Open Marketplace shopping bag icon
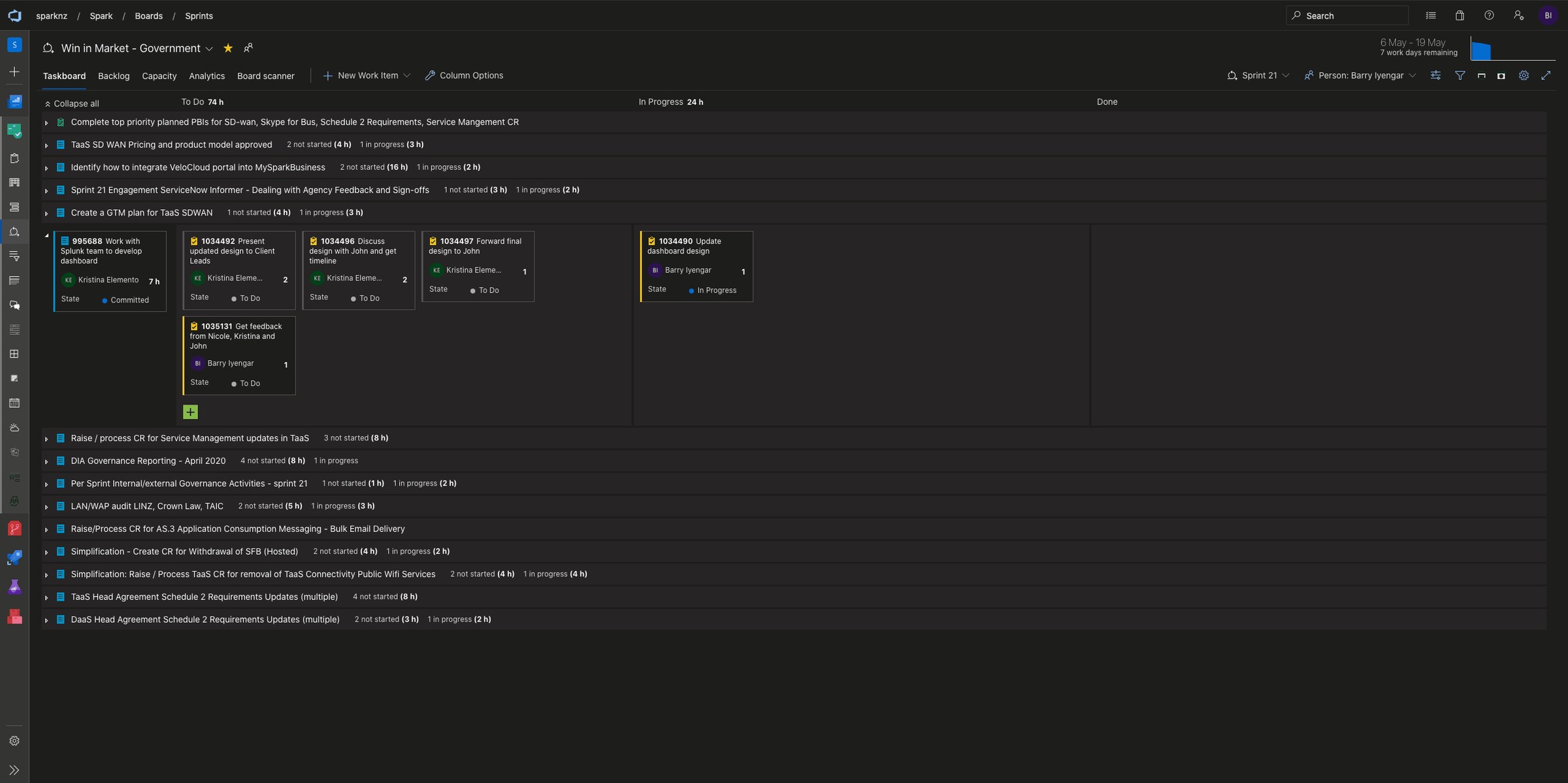The height and width of the screenshot is (783, 1568). tap(1460, 16)
